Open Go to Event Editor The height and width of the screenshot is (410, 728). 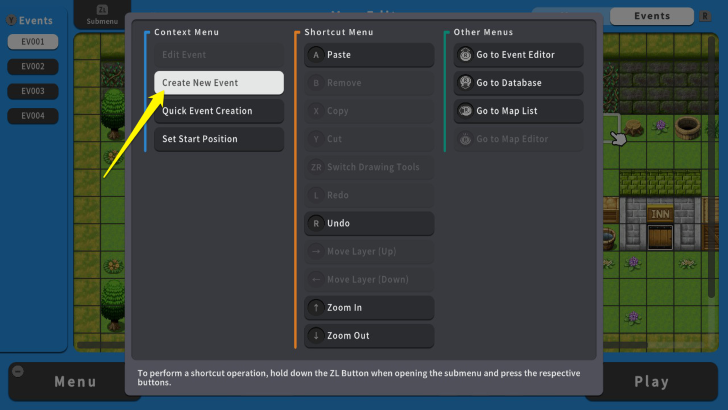pos(518,55)
